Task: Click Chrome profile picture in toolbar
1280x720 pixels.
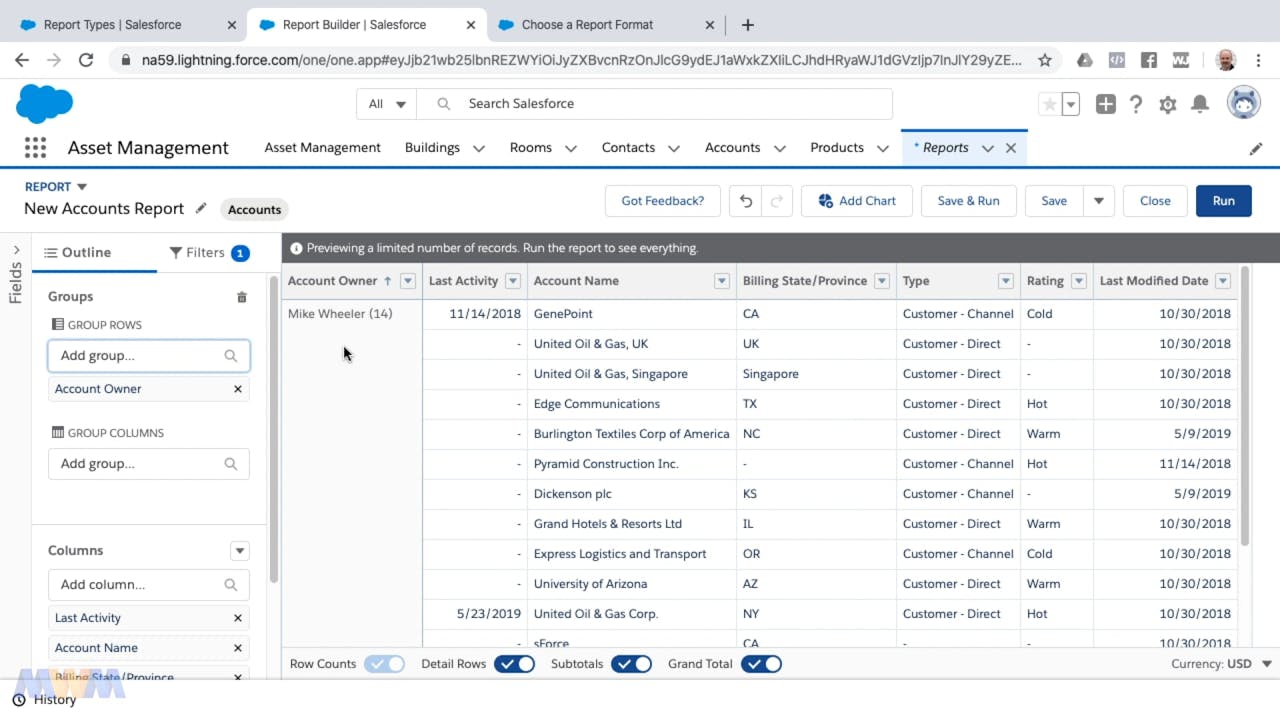Action: pyautogui.click(x=1225, y=60)
